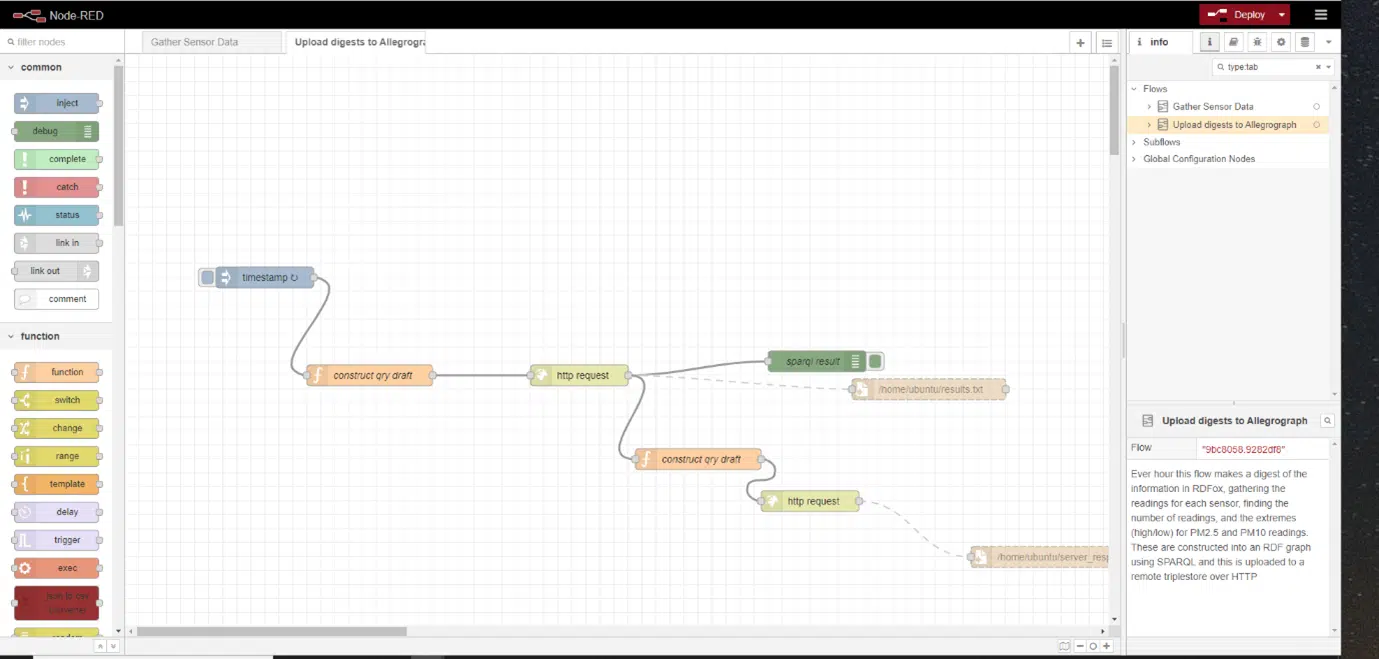Select the switch palette node
This screenshot has width=1379, height=659.
57,400
